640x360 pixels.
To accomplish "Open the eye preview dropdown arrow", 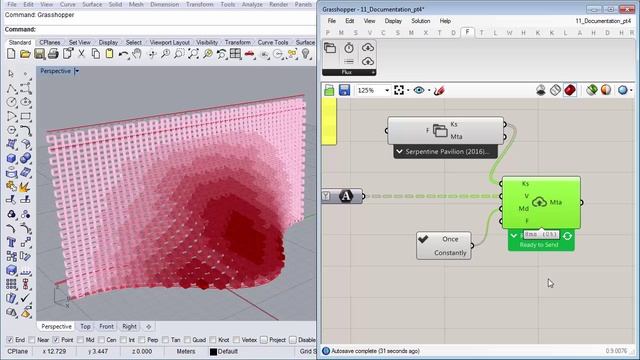I will tap(429, 91).
